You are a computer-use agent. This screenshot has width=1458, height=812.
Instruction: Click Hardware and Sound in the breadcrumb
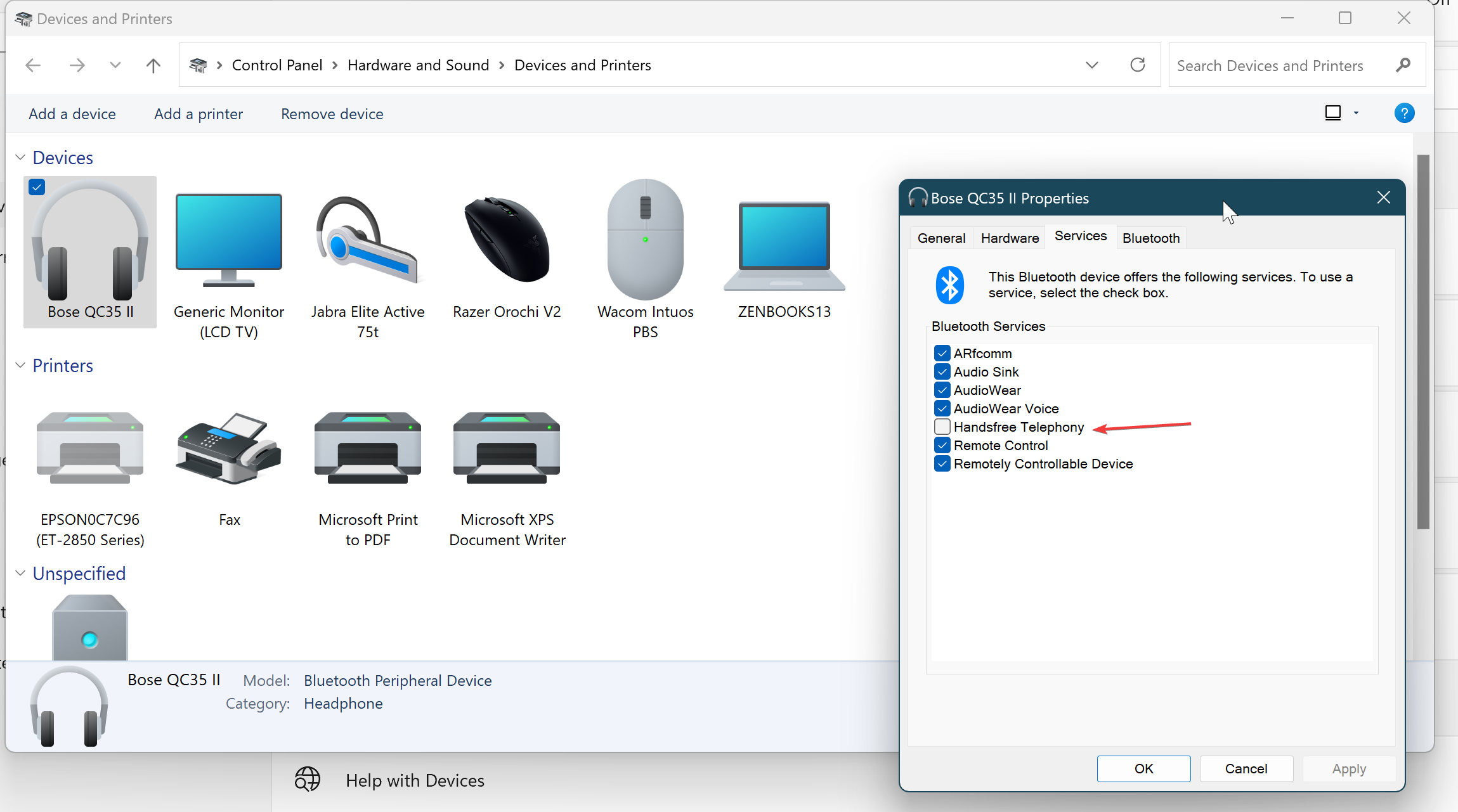[x=418, y=65]
